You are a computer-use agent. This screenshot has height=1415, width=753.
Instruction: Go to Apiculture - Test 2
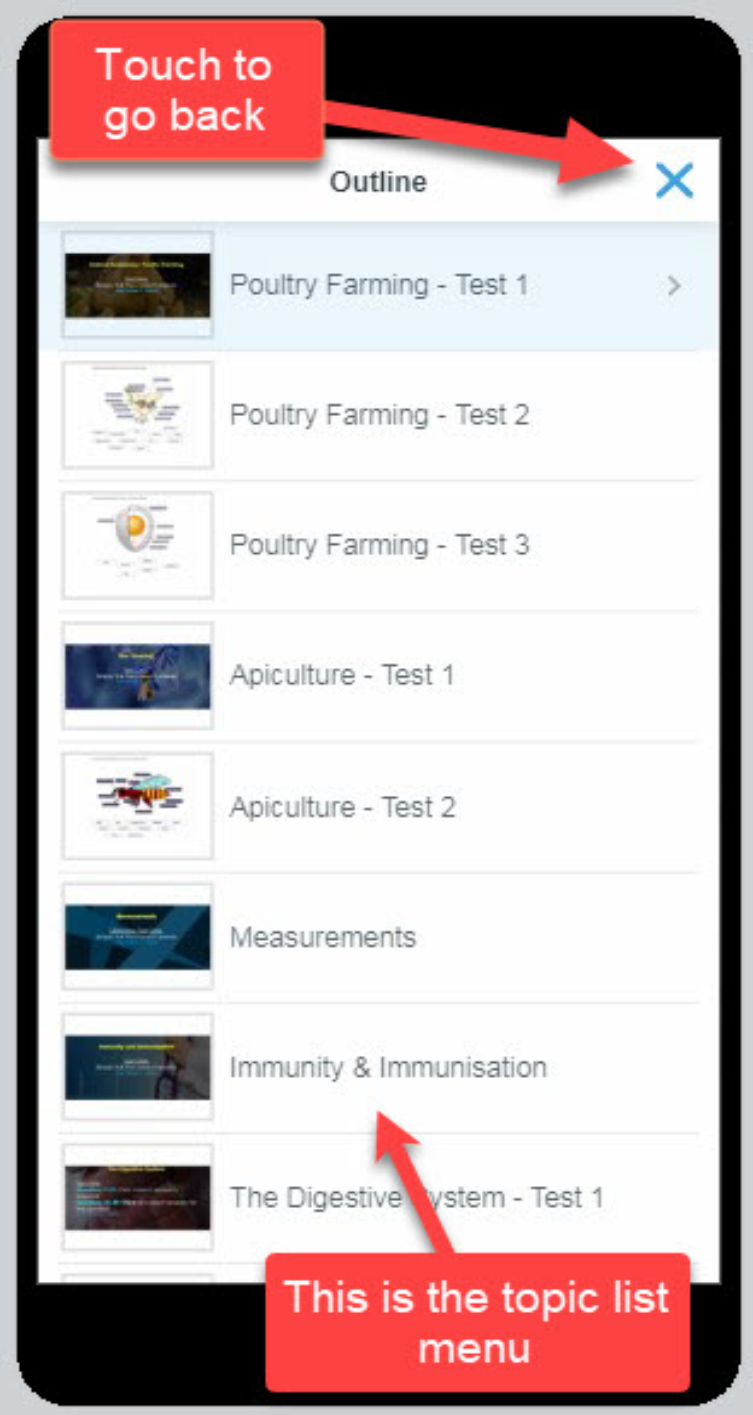point(342,807)
